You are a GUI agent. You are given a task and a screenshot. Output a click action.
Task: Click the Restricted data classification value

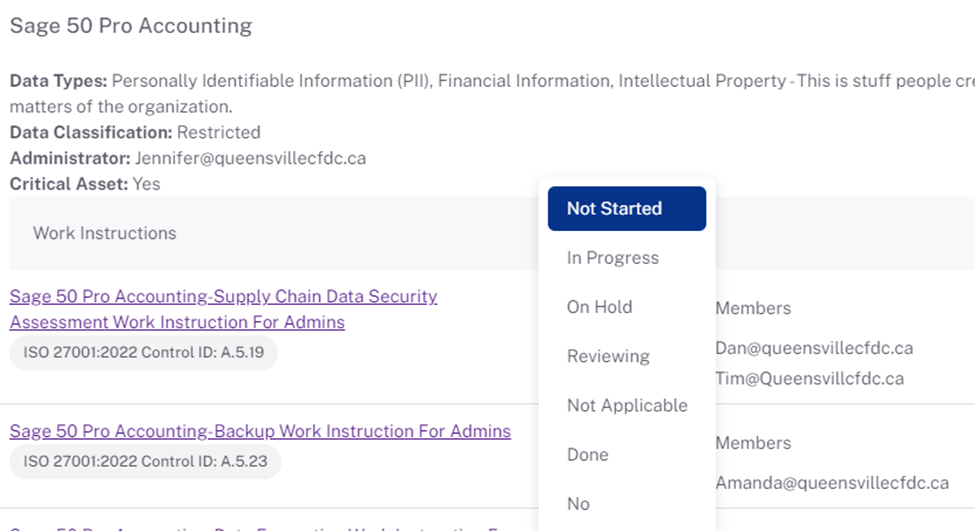point(218,132)
